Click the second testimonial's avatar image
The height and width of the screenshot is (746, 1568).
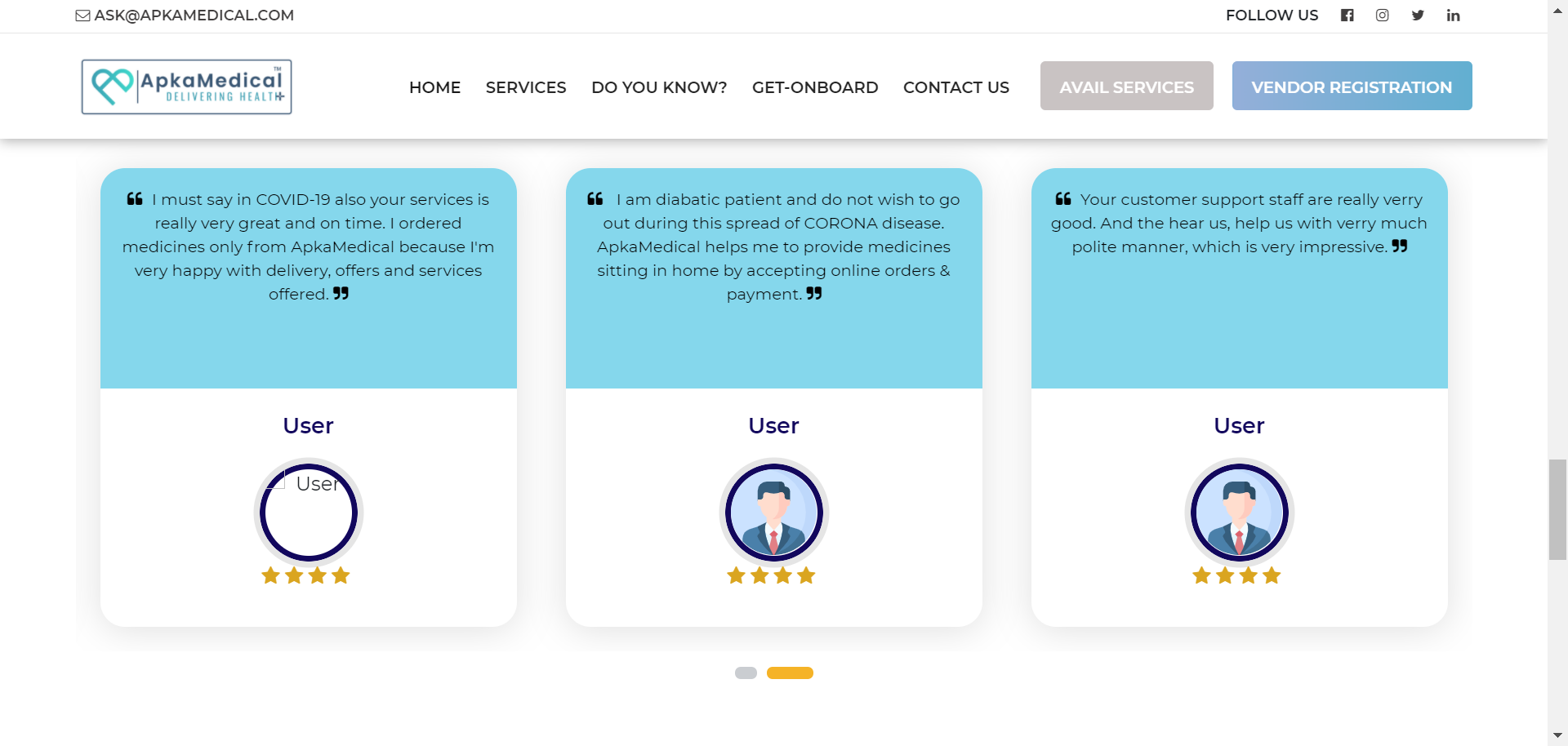774,513
